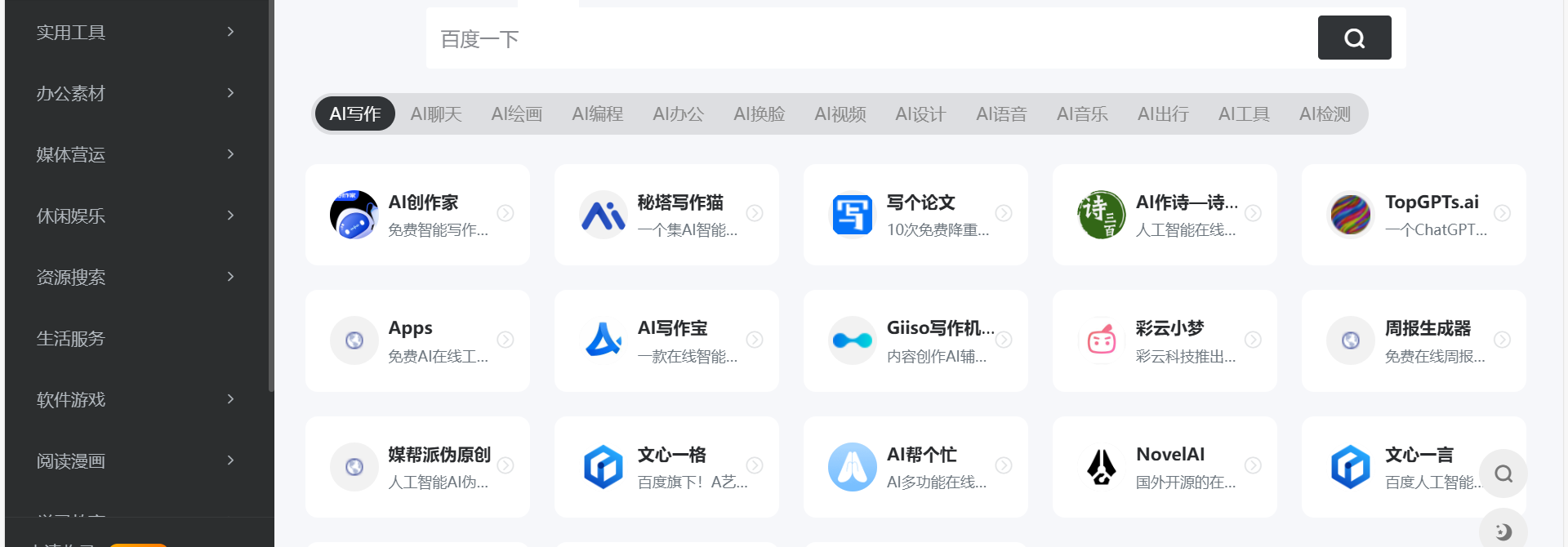Expand the 资源搜索 sidebar chevron
Screen dimensions: 1568x547
click(230, 277)
